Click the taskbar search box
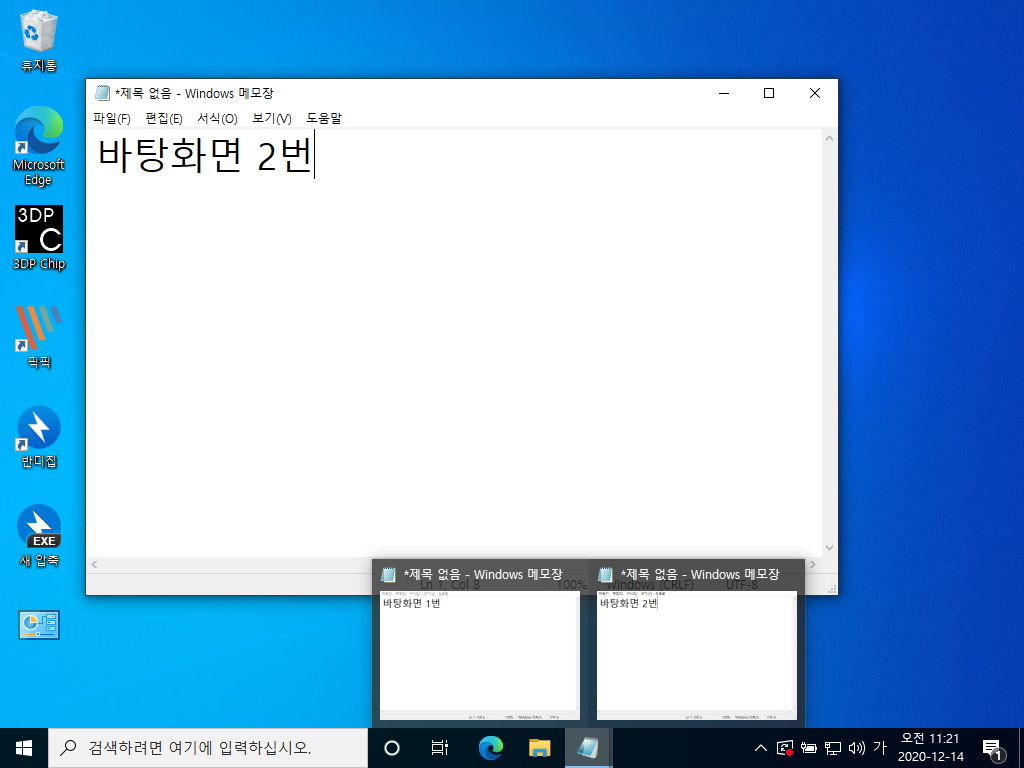The height and width of the screenshot is (768, 1024). tap(208, 748)
